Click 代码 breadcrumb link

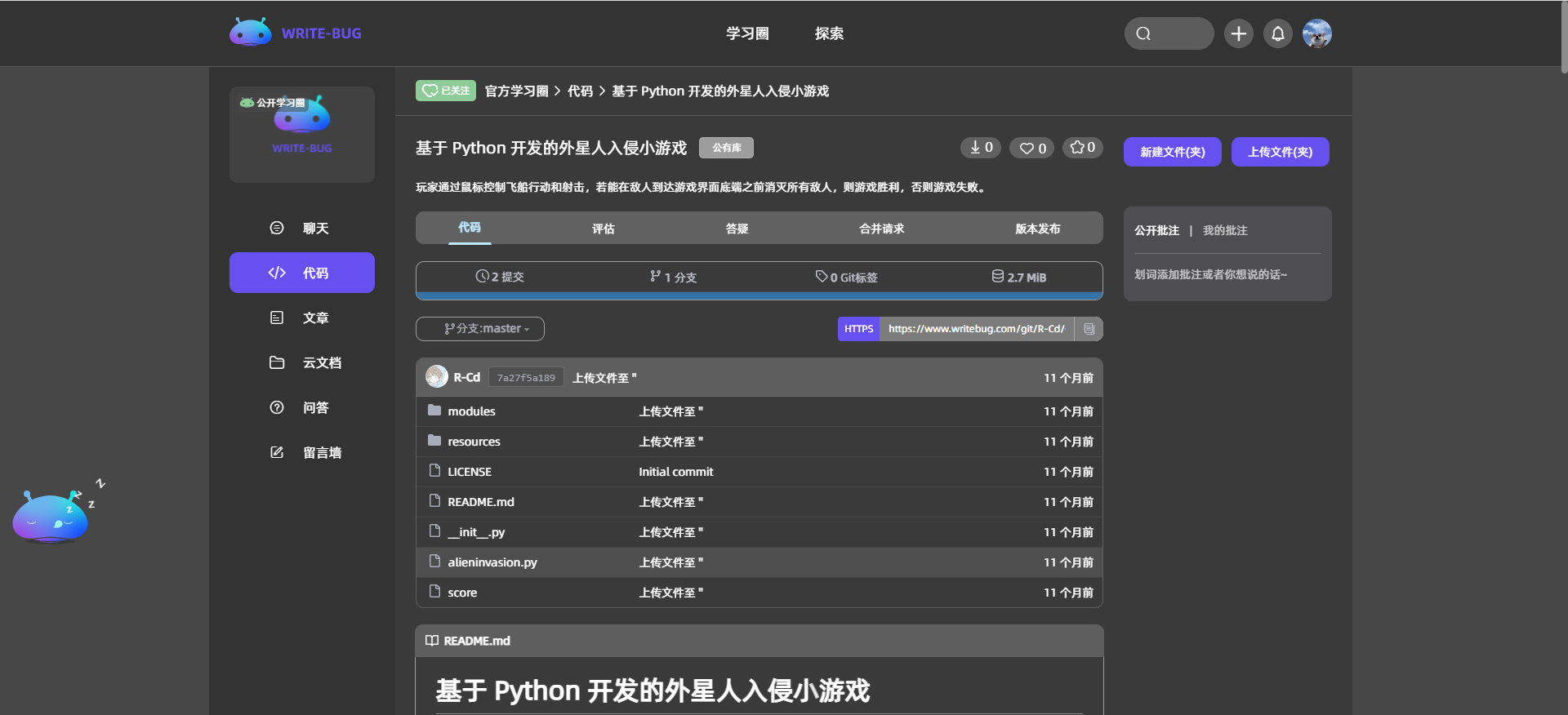[580, 91]
